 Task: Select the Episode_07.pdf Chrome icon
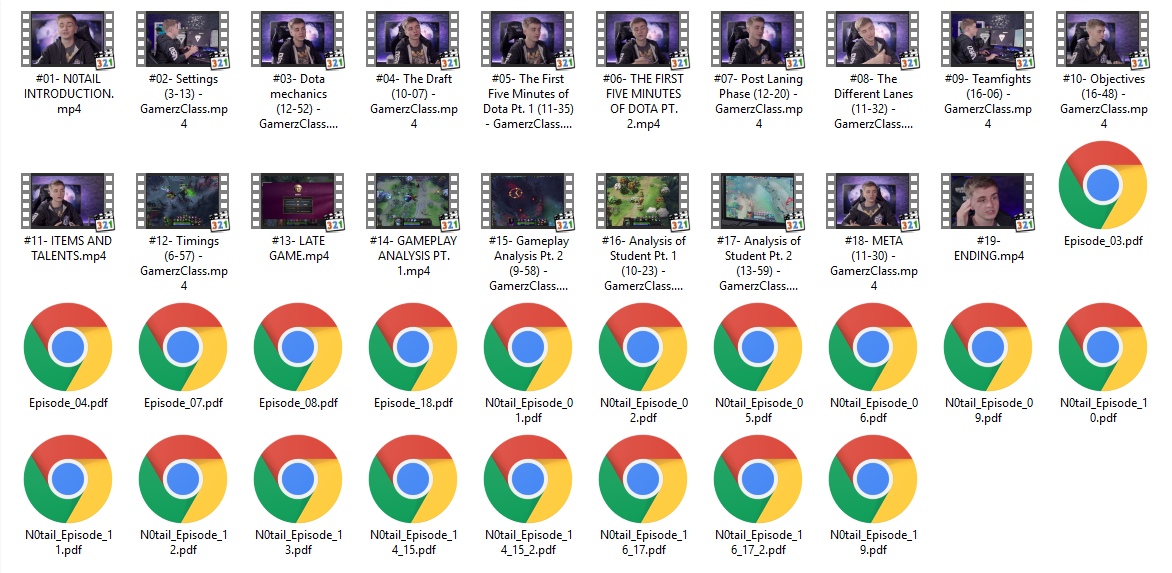point(183,347)
